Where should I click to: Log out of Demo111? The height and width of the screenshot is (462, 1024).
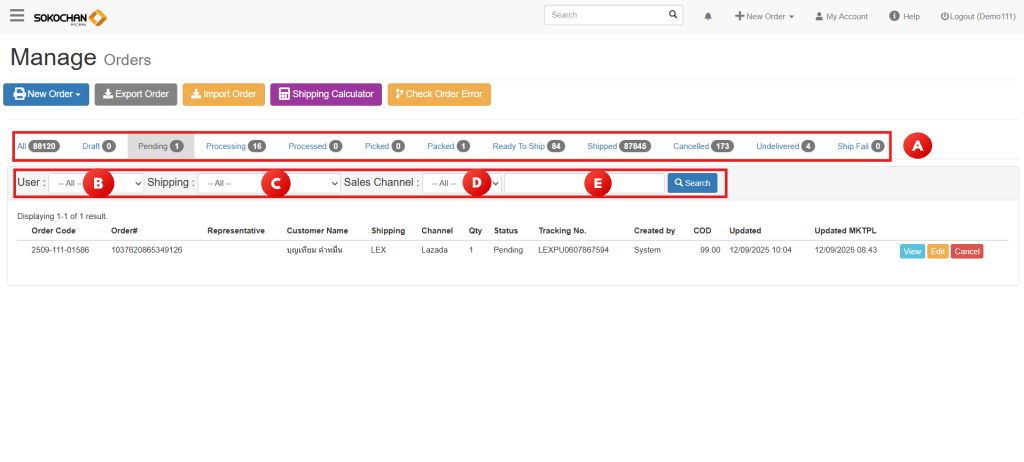(x=977, y=17)
